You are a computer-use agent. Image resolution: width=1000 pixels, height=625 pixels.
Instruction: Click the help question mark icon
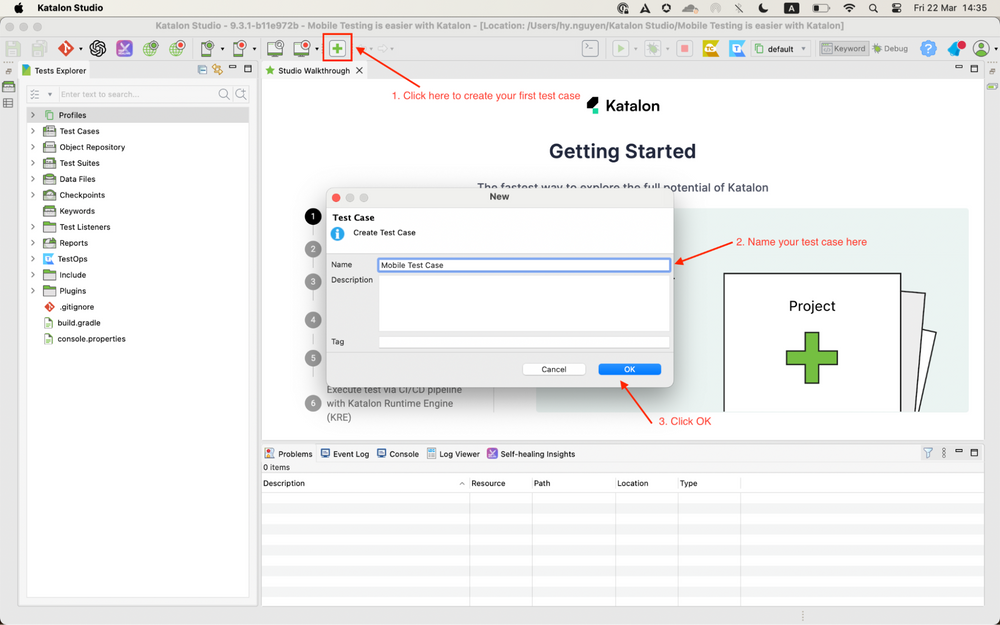click(x=928, y=48)
